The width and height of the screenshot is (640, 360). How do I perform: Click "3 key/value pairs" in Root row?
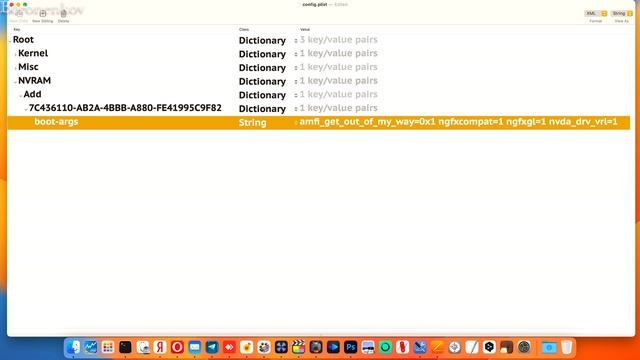pos(338,40)
